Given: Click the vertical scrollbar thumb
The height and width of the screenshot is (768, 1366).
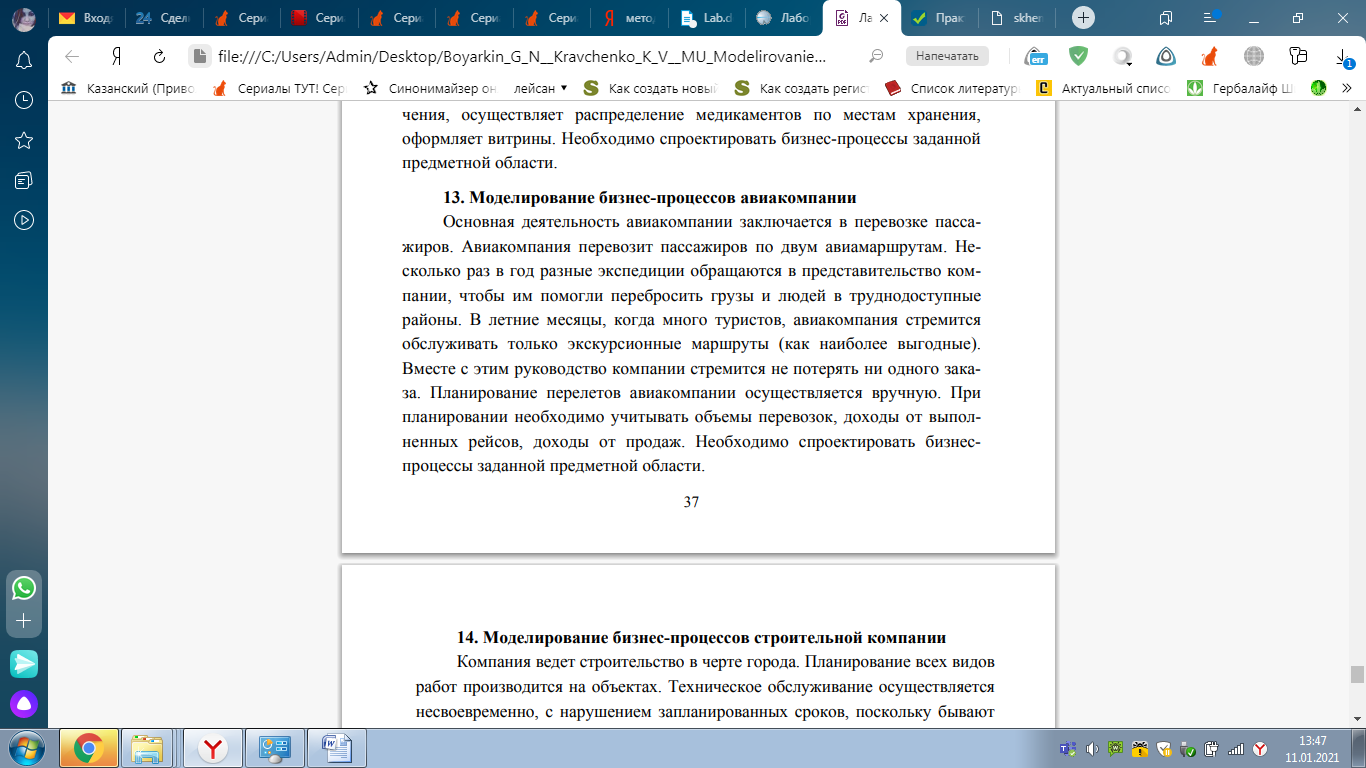Looking at the screenshot, I should click(1357, 674).
